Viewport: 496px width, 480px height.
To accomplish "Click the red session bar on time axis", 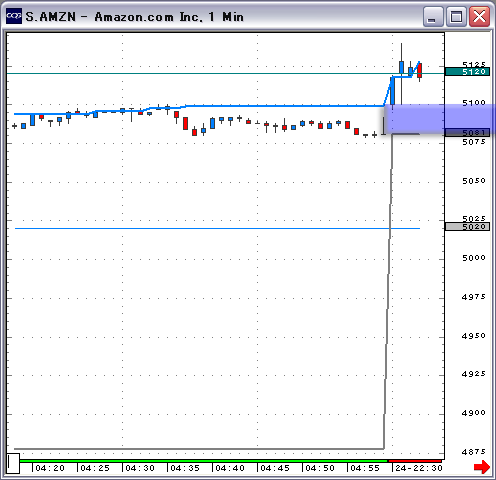I will [415, 461].
